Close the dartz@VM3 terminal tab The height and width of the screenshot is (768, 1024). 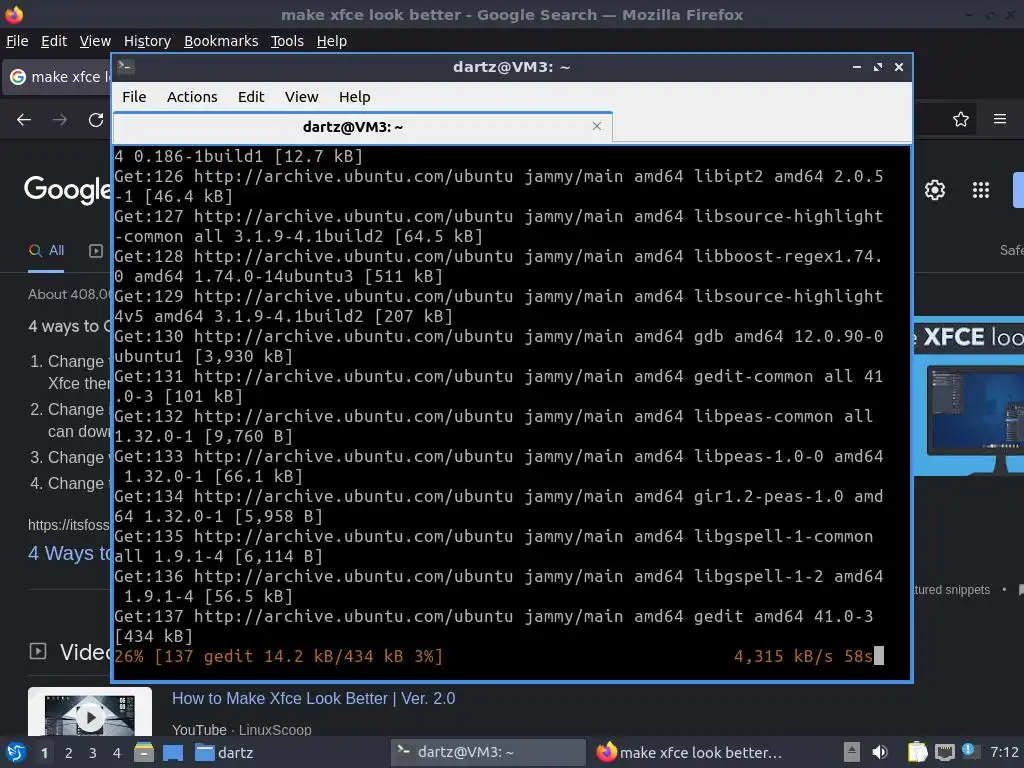coord(597,126)
